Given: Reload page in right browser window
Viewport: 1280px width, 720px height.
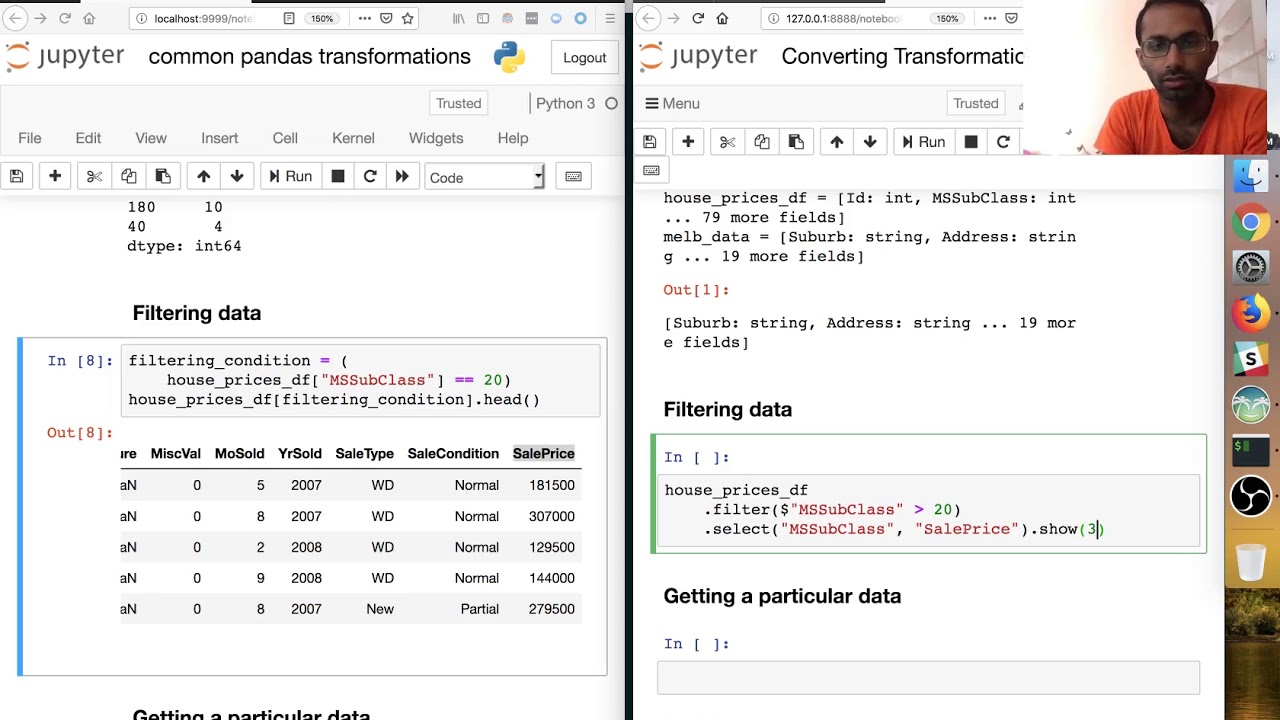Looking at the screenshot, I should [x=698, y=18].
